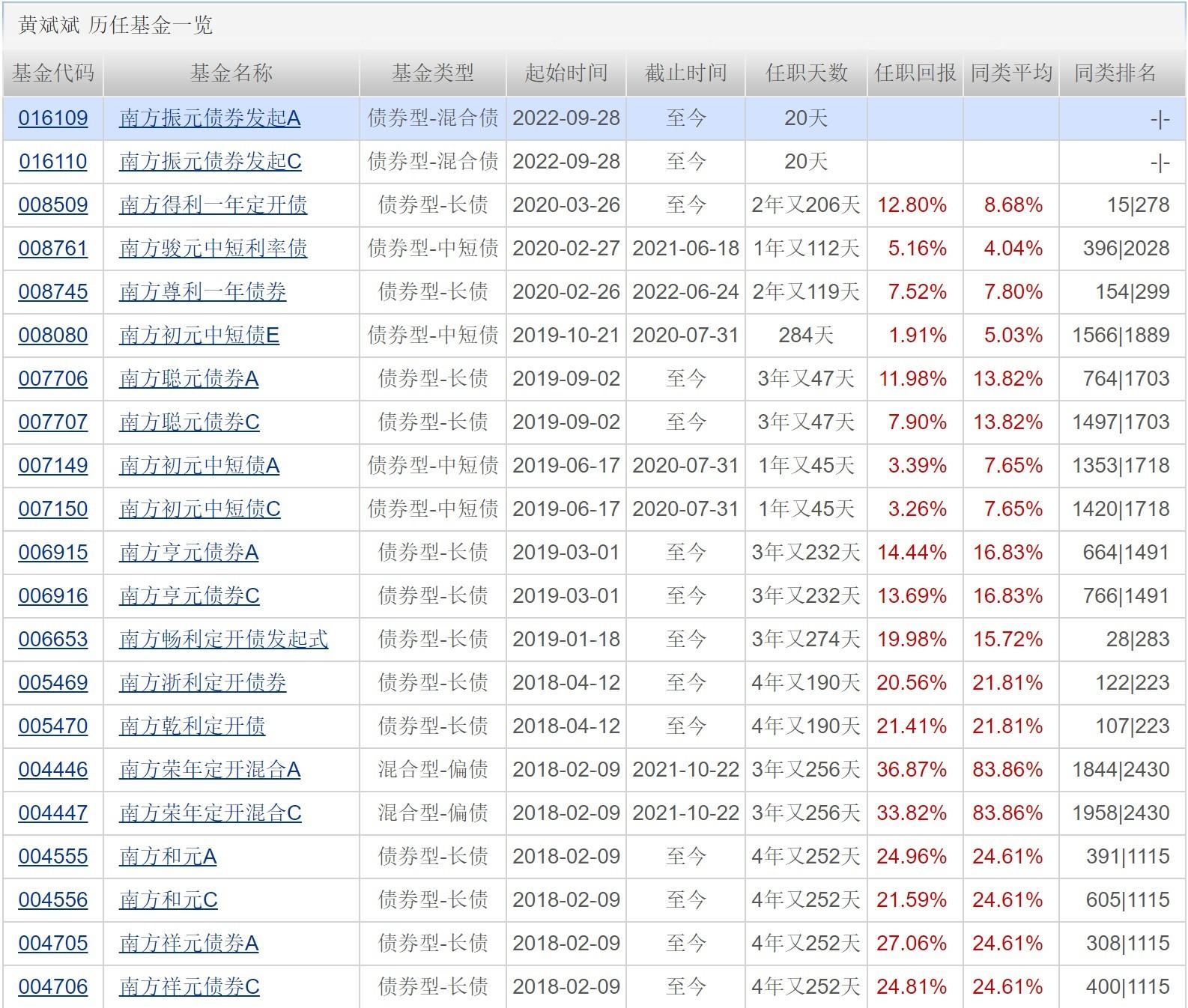Select return value 36.87%
Screen dimensions: 1188x1008
912,770
